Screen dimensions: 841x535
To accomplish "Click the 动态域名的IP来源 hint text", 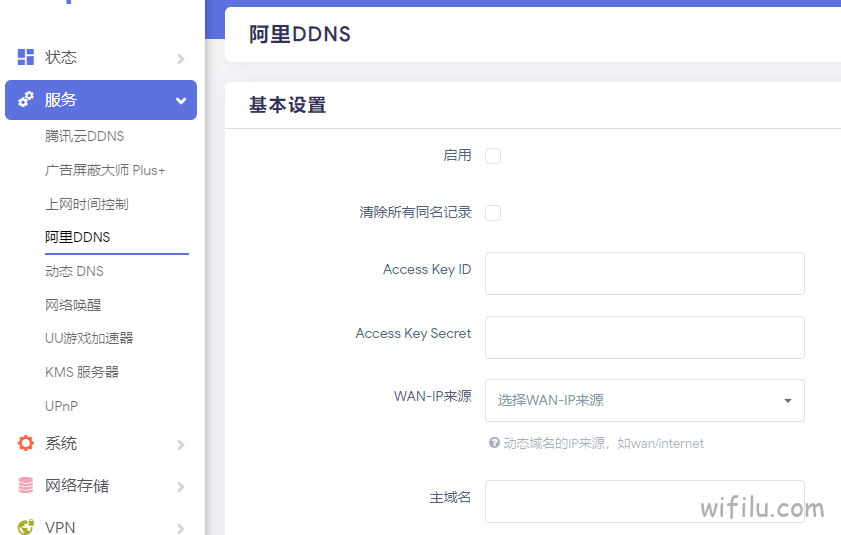I will (603, 443).
